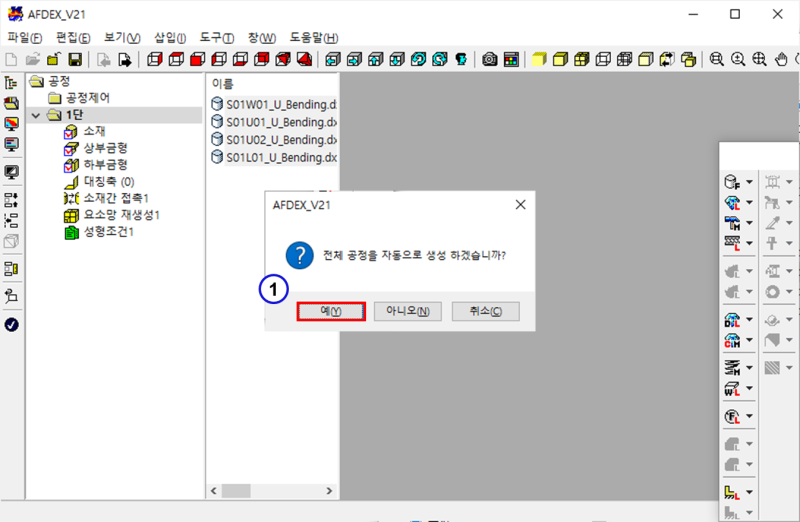Image resolution: width=800 pixels, height=522 pixels.
Task: Click the 취소(C) cancel button
Action: 486,311
